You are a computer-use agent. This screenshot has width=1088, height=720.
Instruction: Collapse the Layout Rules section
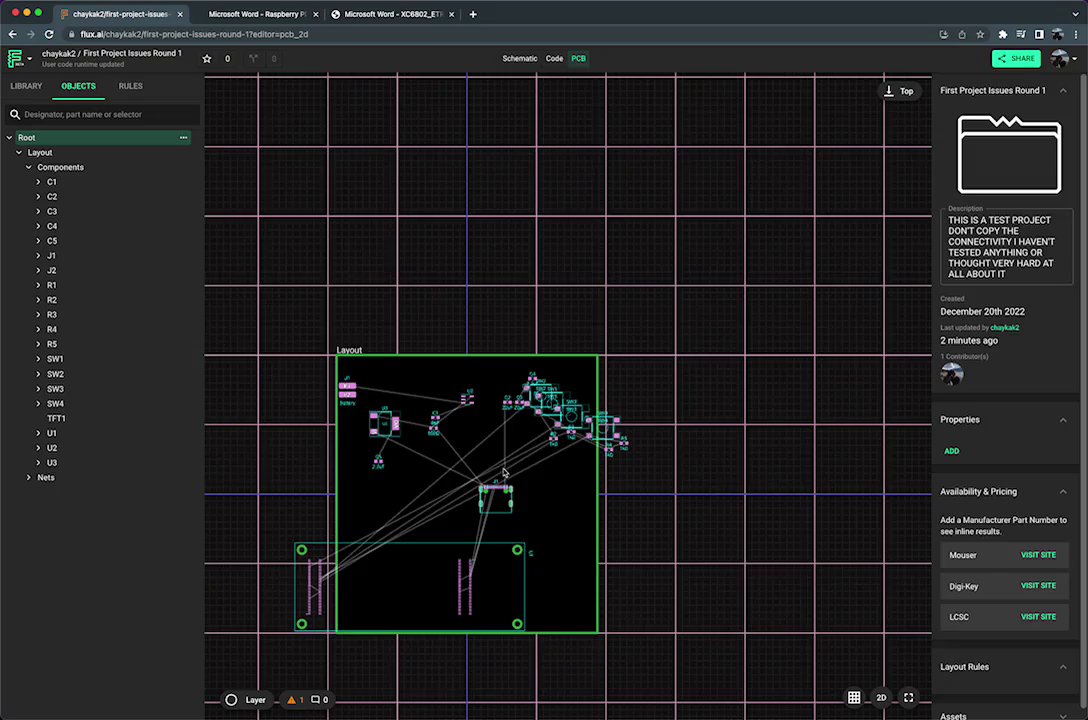tap(1062, 667)
